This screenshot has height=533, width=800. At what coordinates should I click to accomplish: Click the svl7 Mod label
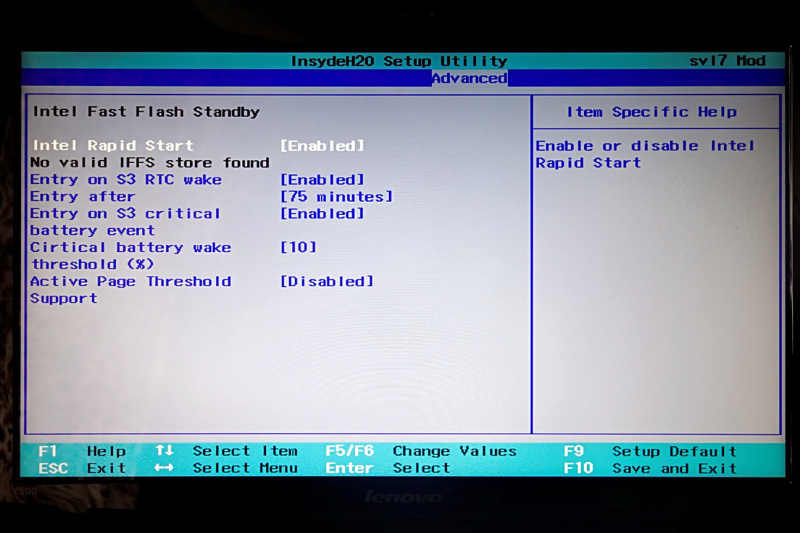727,61
